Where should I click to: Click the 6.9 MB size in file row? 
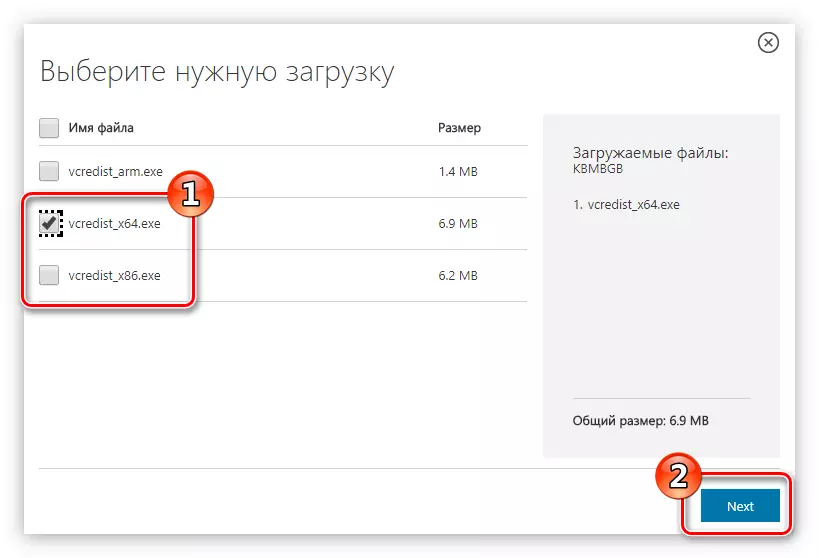point(458,224)
